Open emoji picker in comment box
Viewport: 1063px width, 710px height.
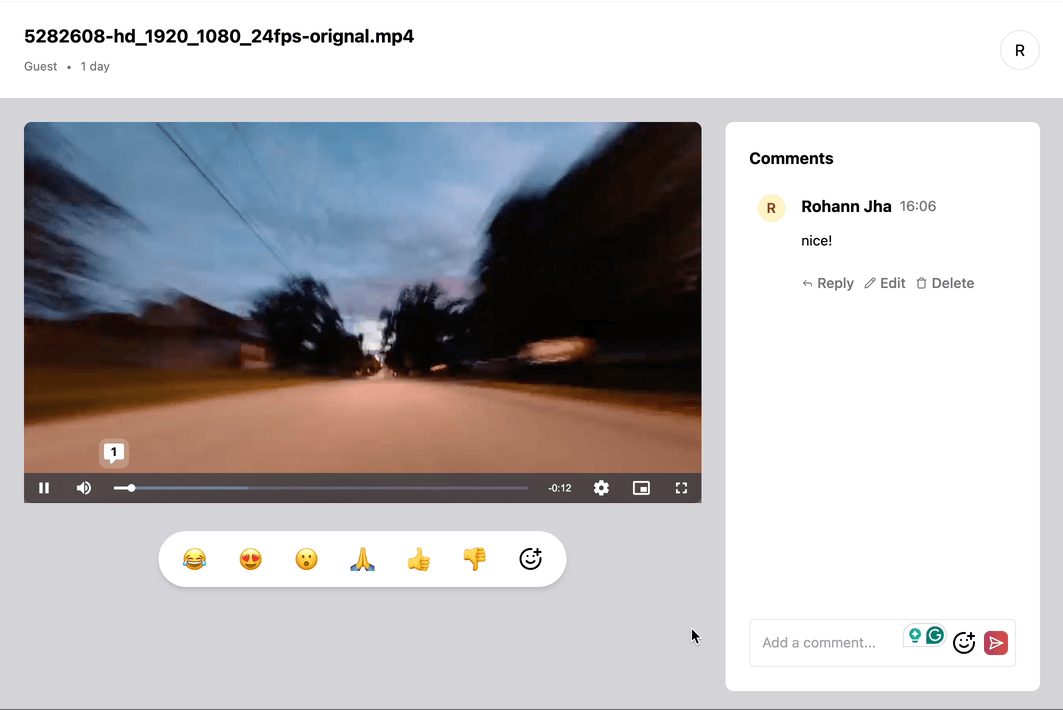[963, 642]
